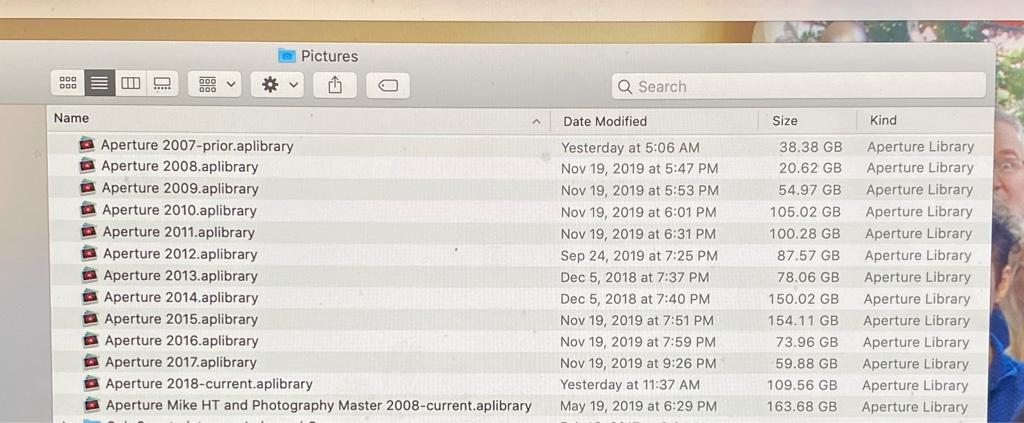Screen dimensions: 1024x423
Task: Select Aperture 2010.aplibrary file icon
Action: [x=89, y=210]
